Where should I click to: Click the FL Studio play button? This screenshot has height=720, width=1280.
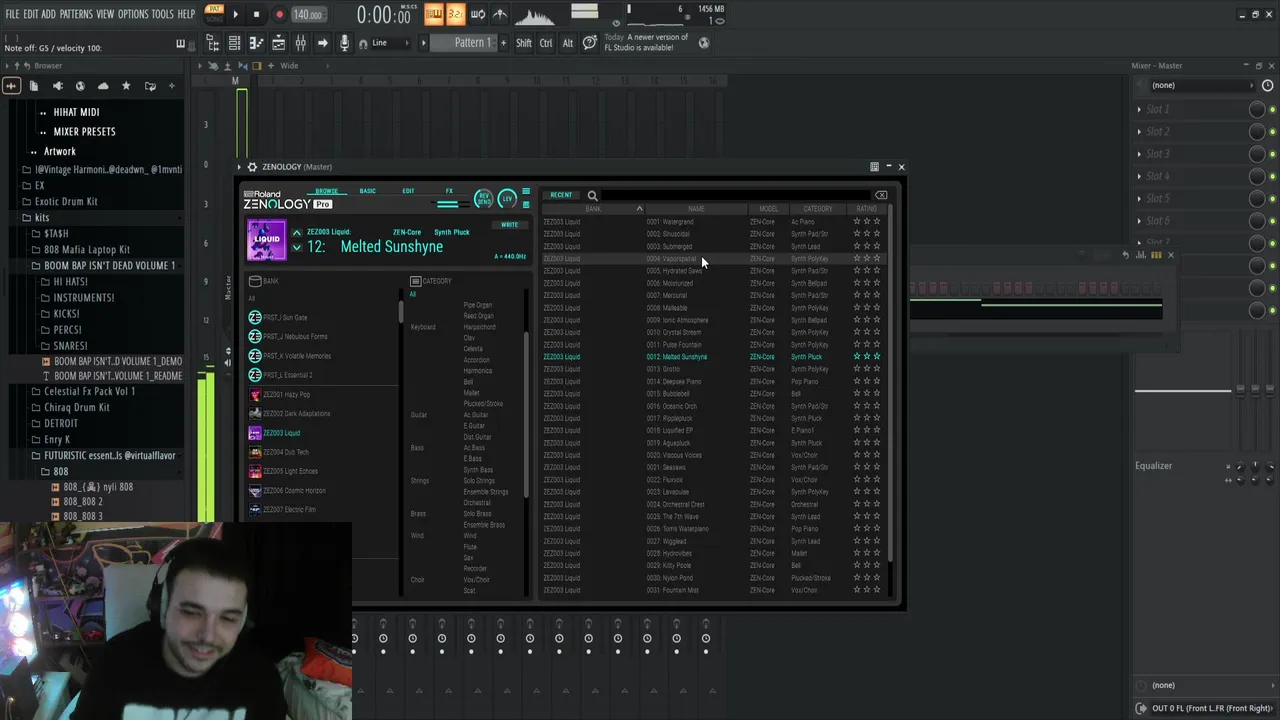[236, 14]
